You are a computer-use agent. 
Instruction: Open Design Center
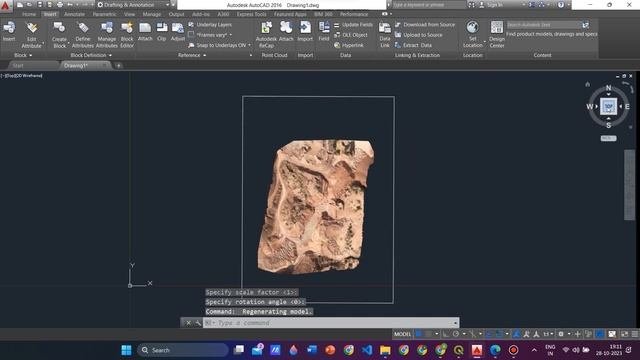497,35
